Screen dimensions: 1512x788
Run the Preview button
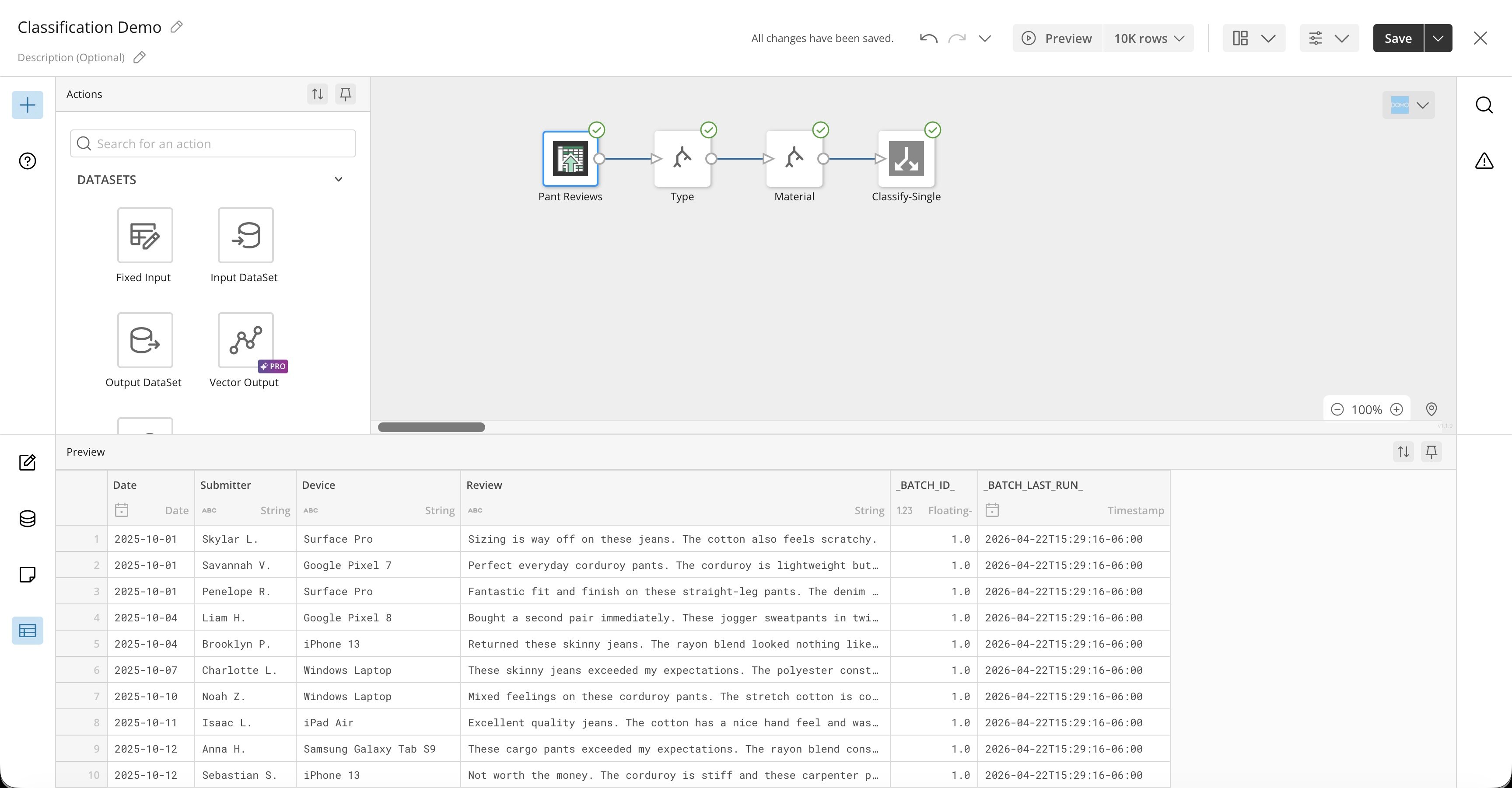coord(1057,38)
